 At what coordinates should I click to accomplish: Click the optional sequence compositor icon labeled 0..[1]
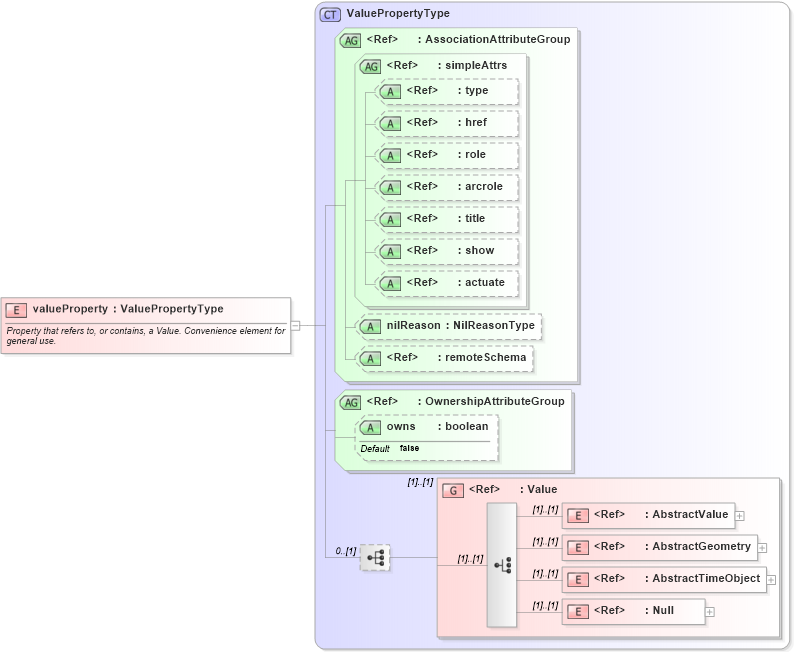click(375, 558)
